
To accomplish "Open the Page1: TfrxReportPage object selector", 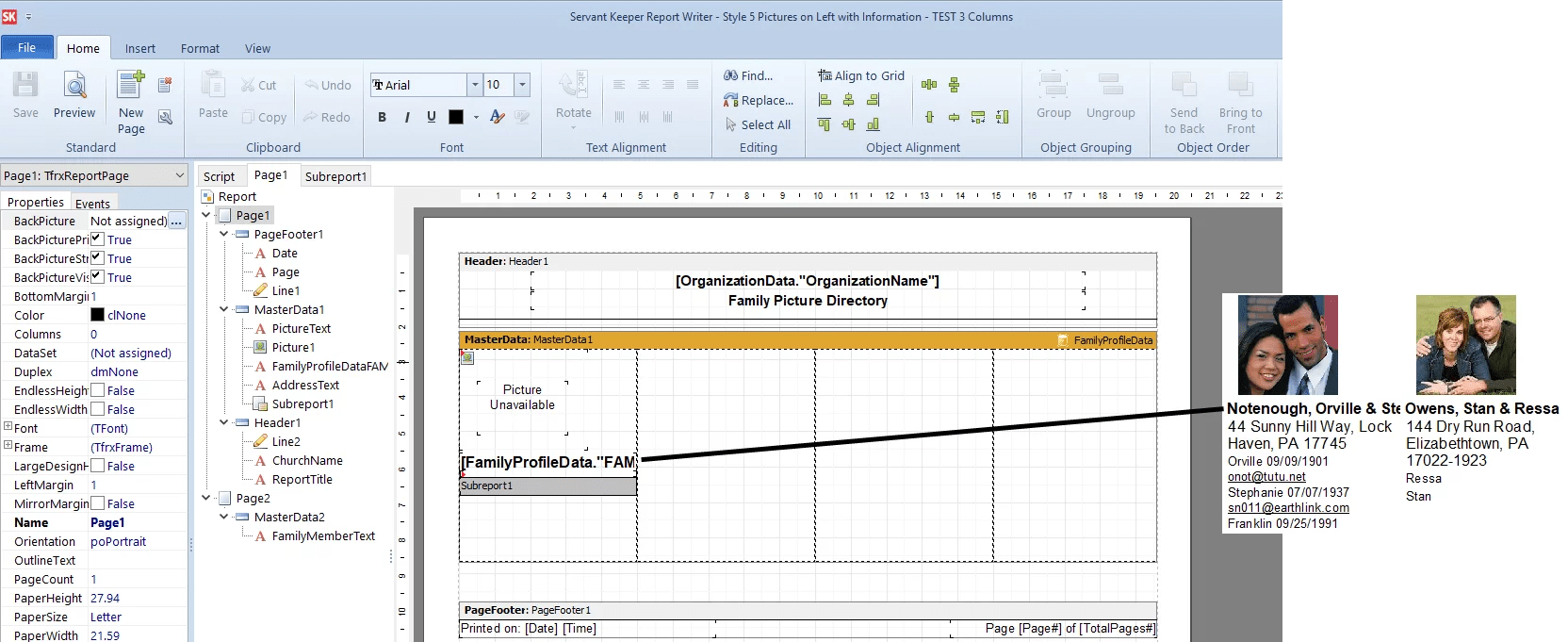I will [x=94, y=175].
